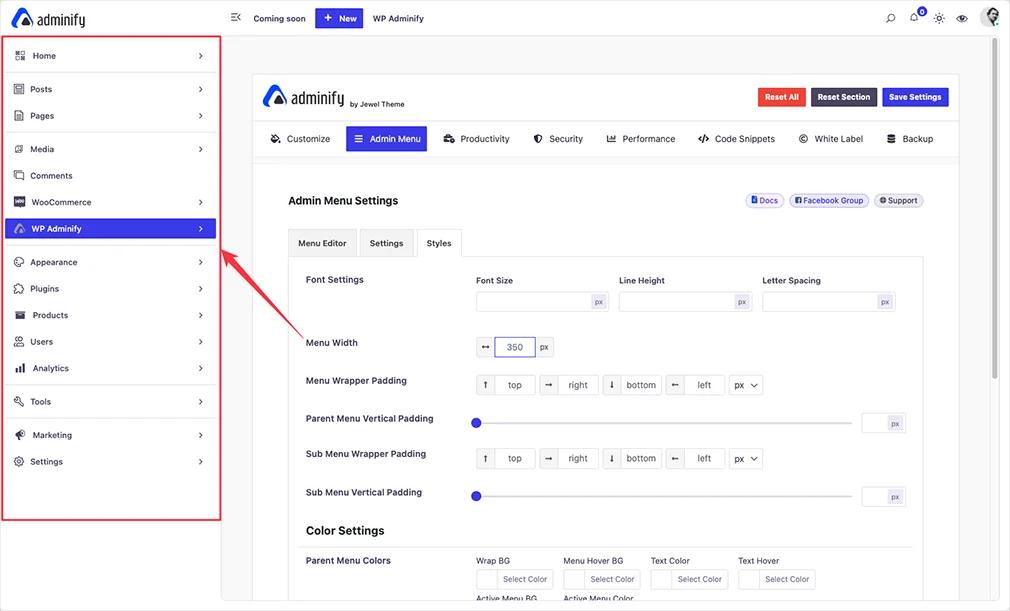Click WooCommerce icon in sidebar

click(19, 202)
